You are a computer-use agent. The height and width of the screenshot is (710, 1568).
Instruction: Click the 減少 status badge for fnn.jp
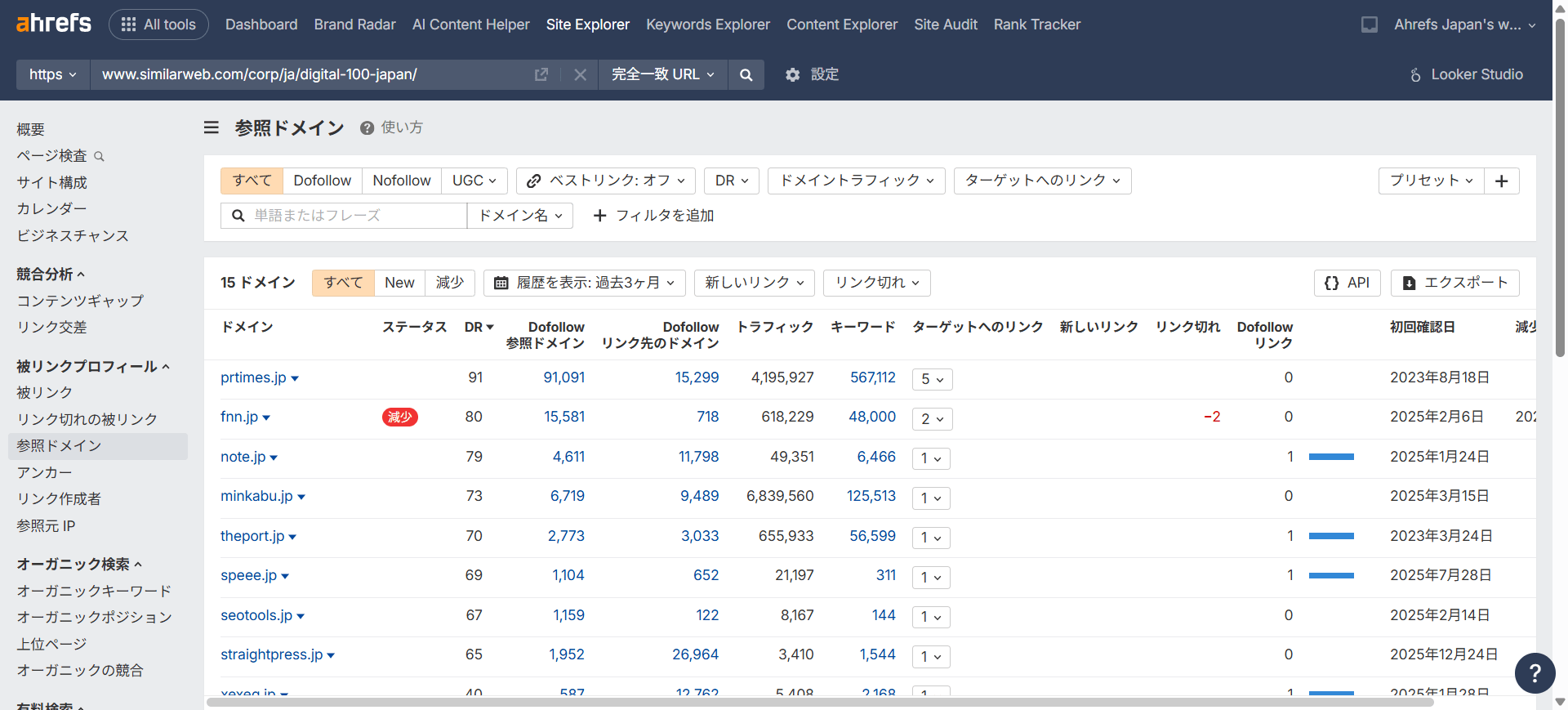click(400, 418)
